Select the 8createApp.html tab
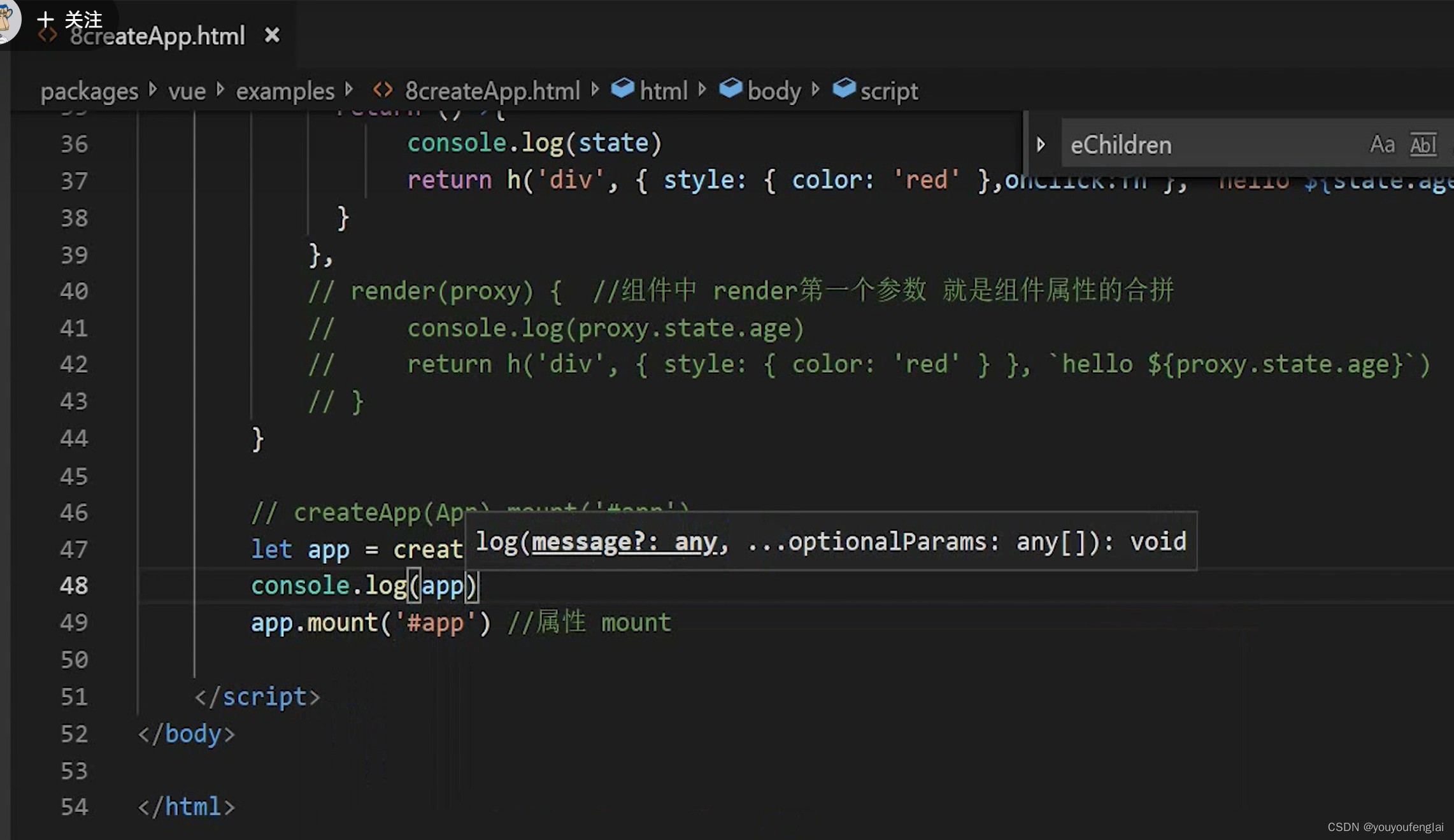1454x840 pixels. coord(157,36)
